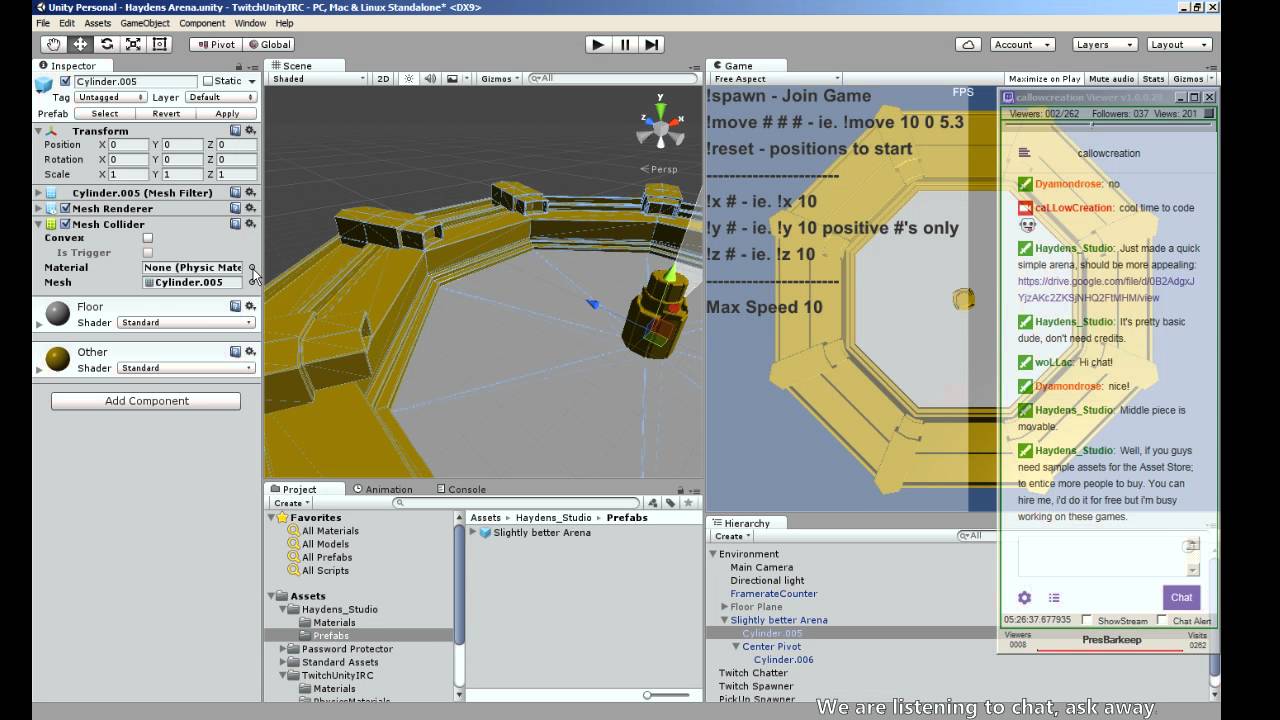Select Slightly better Arena prefab asset

534,532
